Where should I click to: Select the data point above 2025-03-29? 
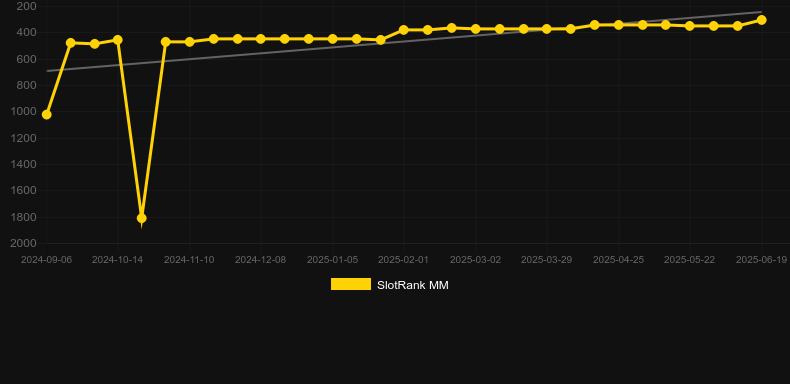click(547, 29)
